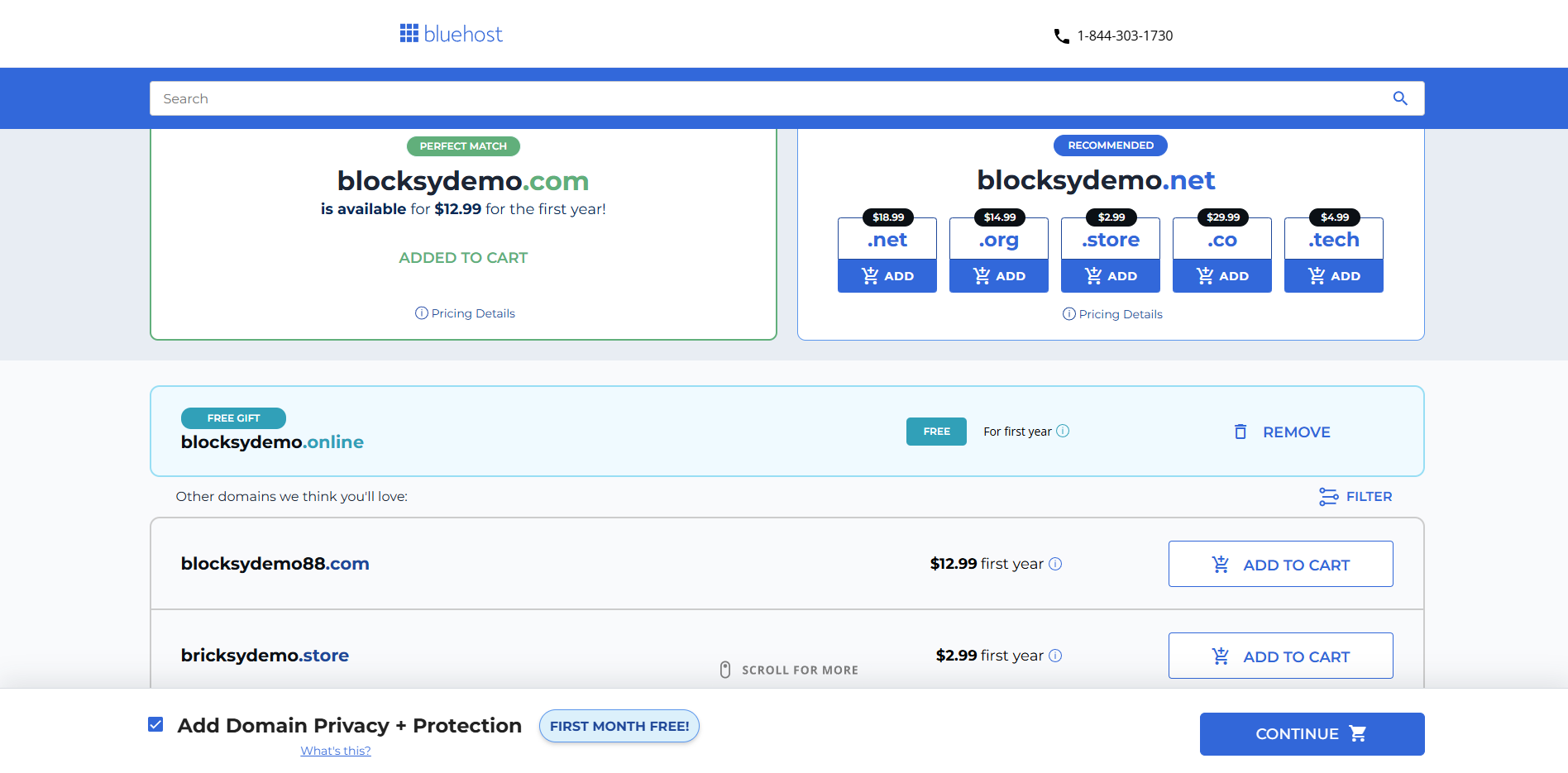Add the .tech domain to cart
The width and height of the screenshot is (1568, 773).
point(1334,276)
